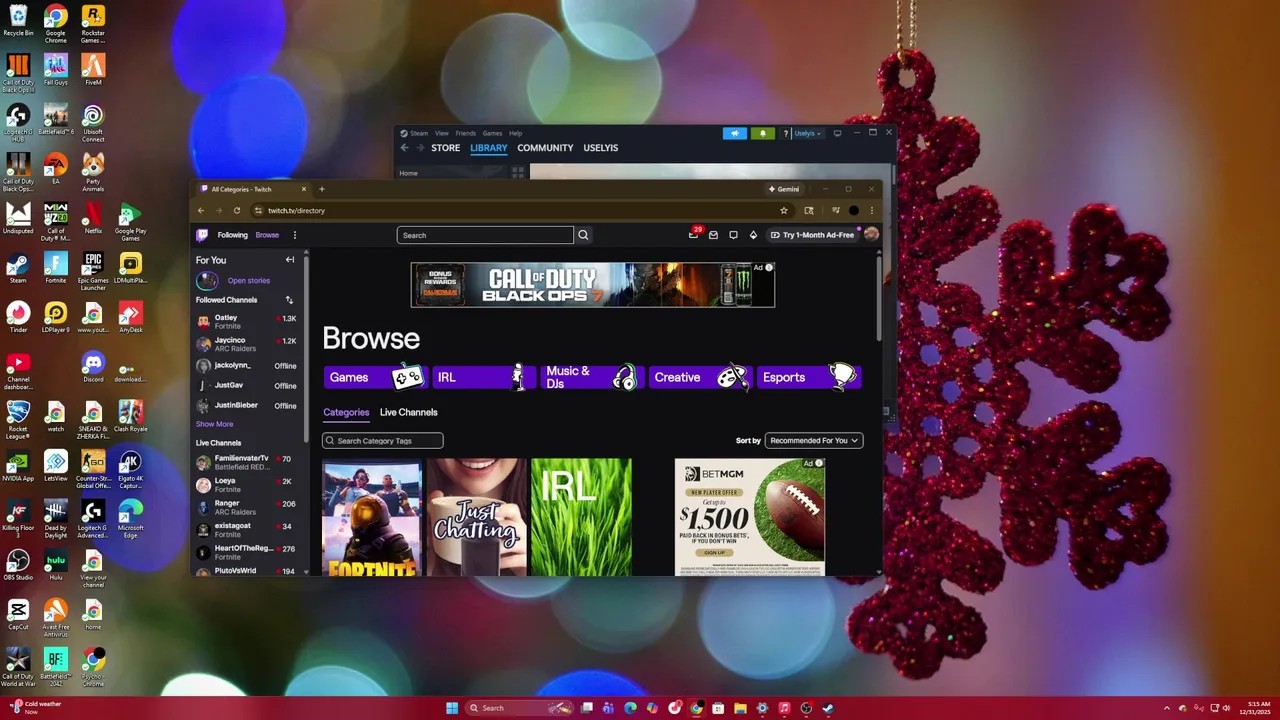
Task: Collapse the For You sidebar
Action: pos(290,260)
